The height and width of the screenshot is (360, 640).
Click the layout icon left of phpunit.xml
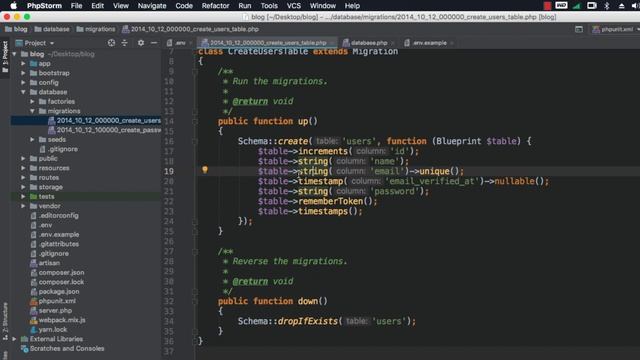pos(579,29)
